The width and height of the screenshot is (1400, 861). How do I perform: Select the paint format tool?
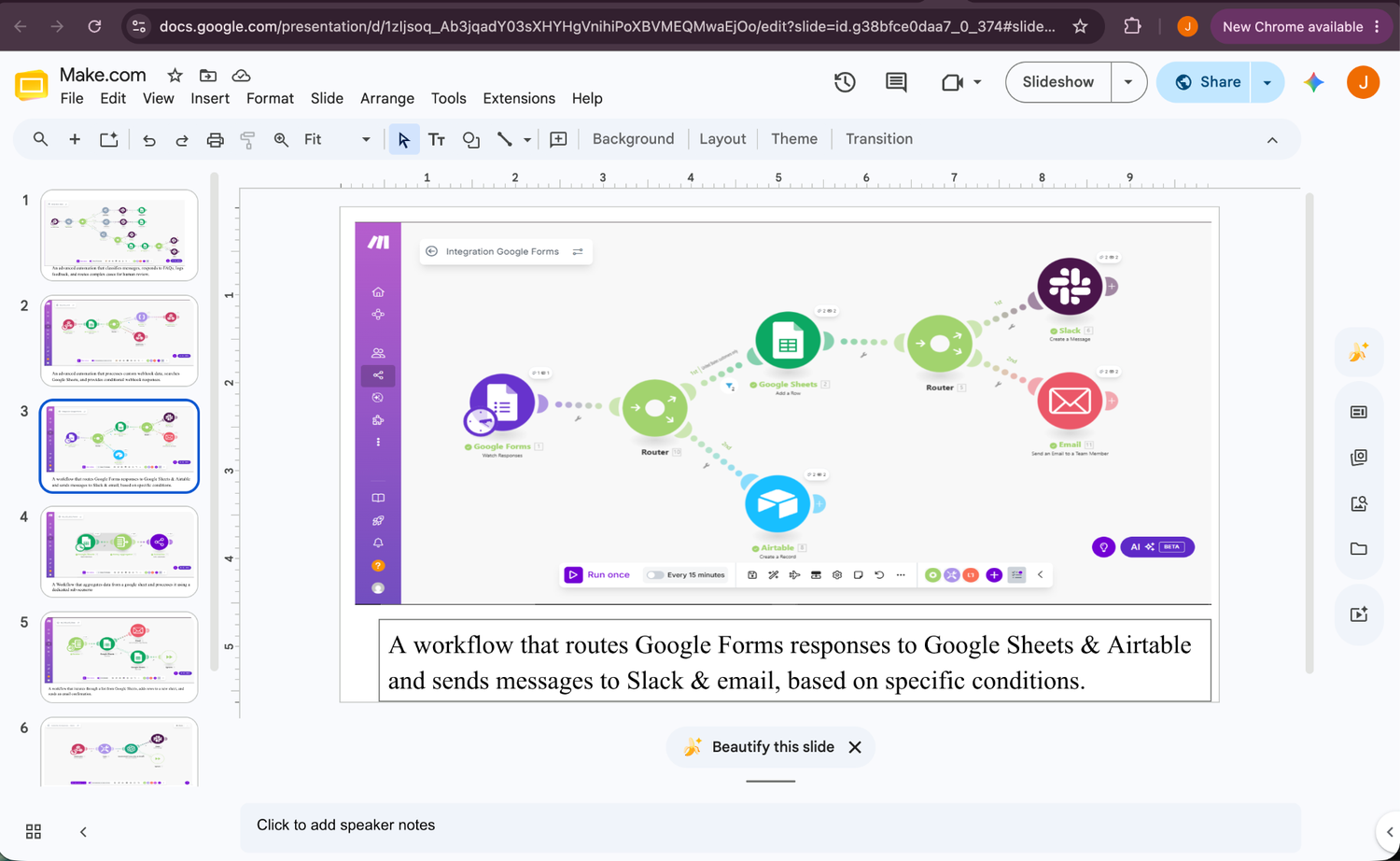click(x=247, y=140)
